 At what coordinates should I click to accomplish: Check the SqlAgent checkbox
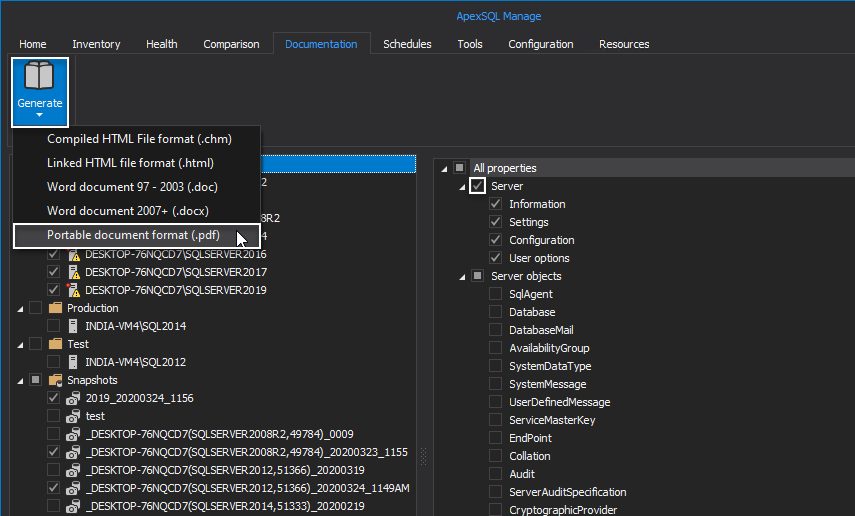[496, 294]
